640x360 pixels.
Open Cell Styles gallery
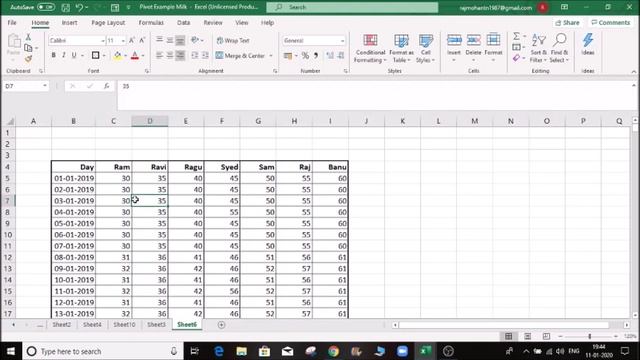[425, 49]
